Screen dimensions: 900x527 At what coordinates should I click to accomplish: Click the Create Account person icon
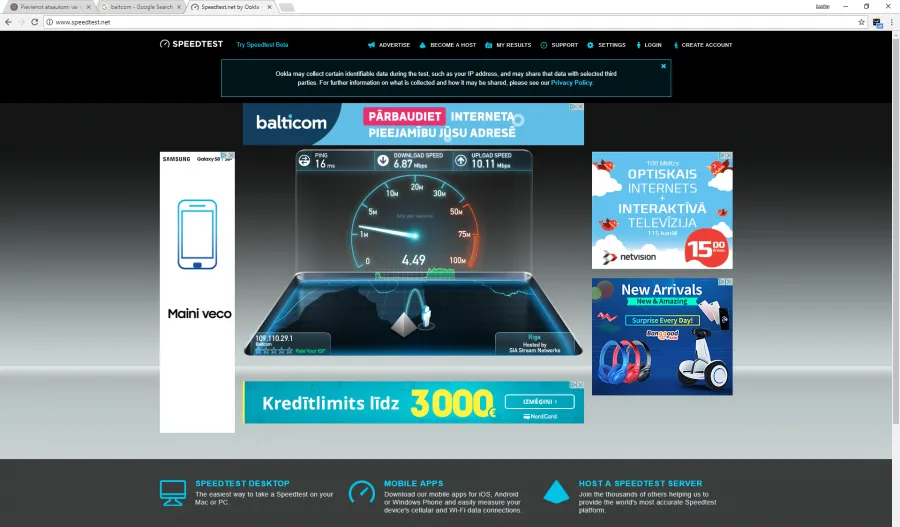[x=676, y=45]
